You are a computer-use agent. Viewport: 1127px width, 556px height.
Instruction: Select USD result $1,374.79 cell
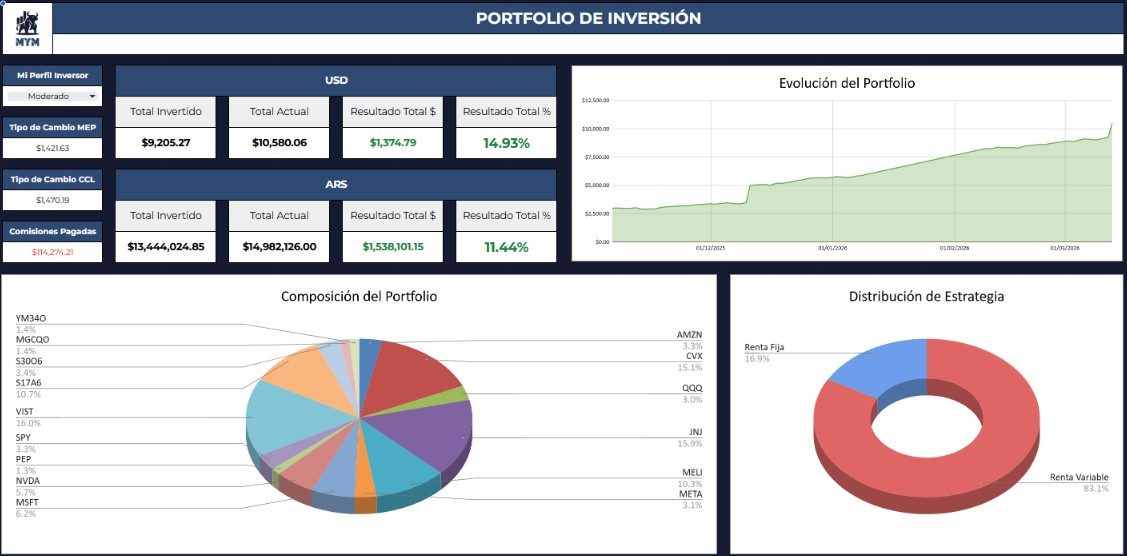click(393, 143)
